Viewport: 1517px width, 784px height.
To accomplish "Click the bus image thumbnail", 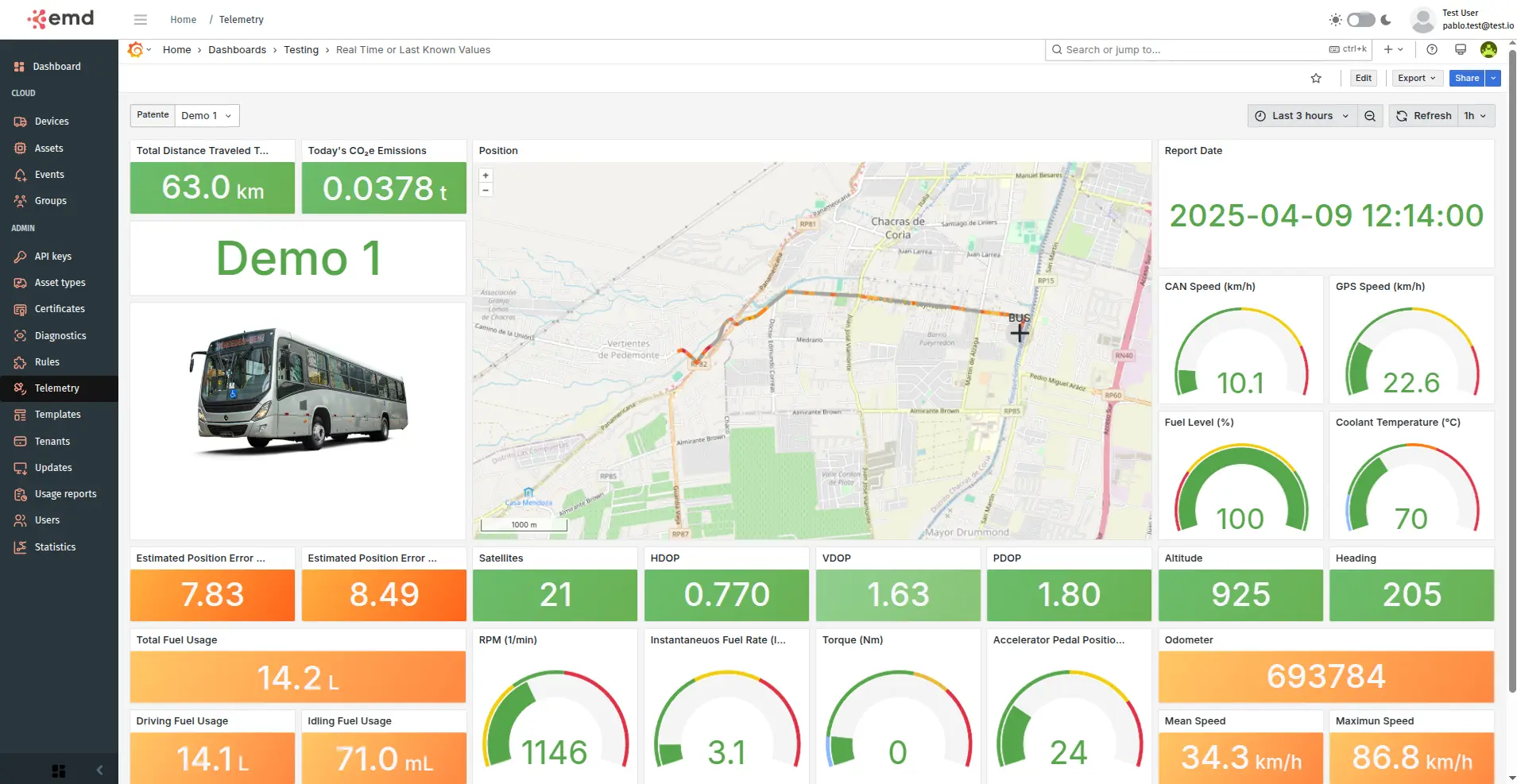I will click(x=299, y=392).
